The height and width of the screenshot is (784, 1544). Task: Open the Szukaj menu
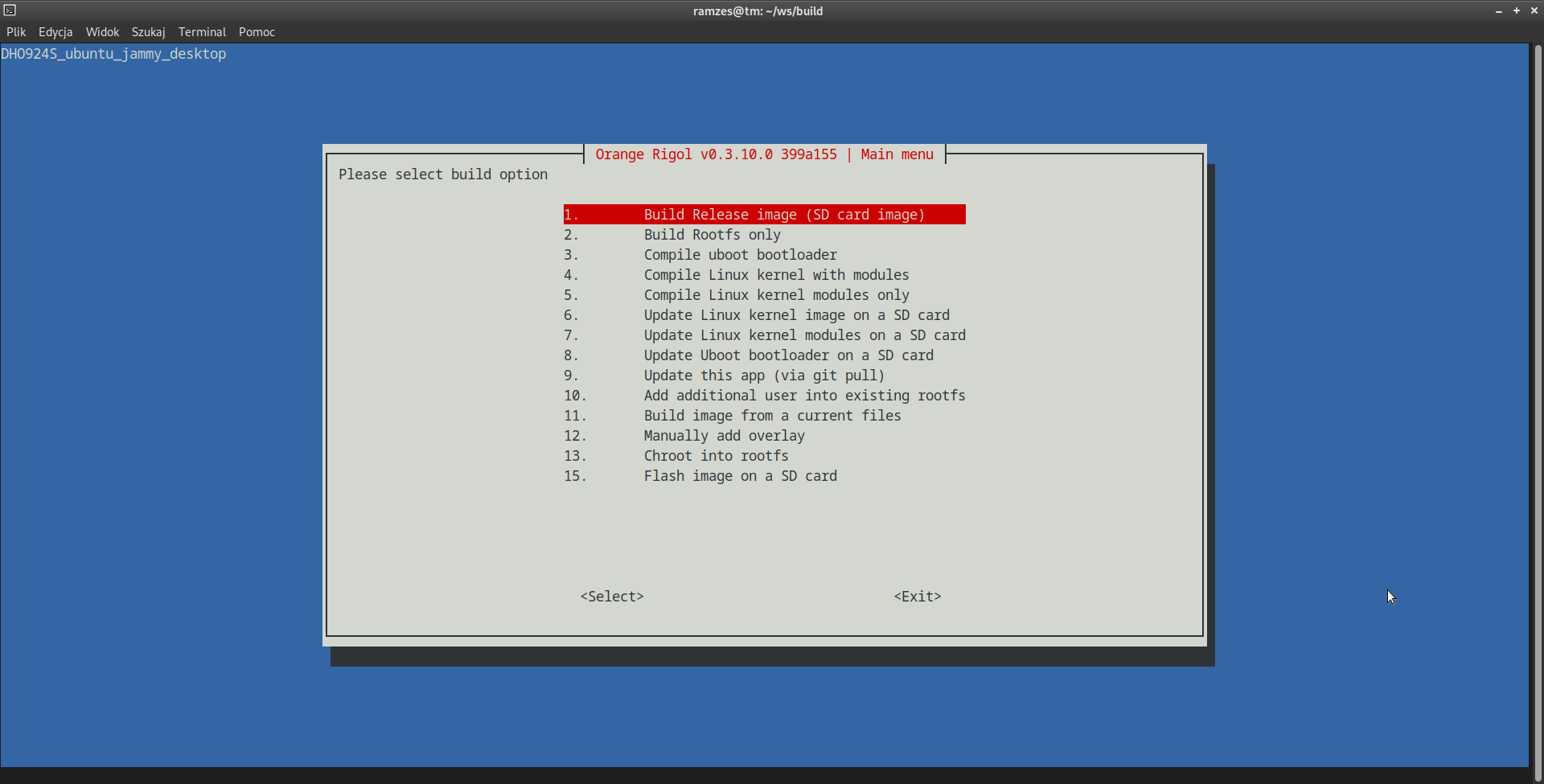(x=148, y=32)
